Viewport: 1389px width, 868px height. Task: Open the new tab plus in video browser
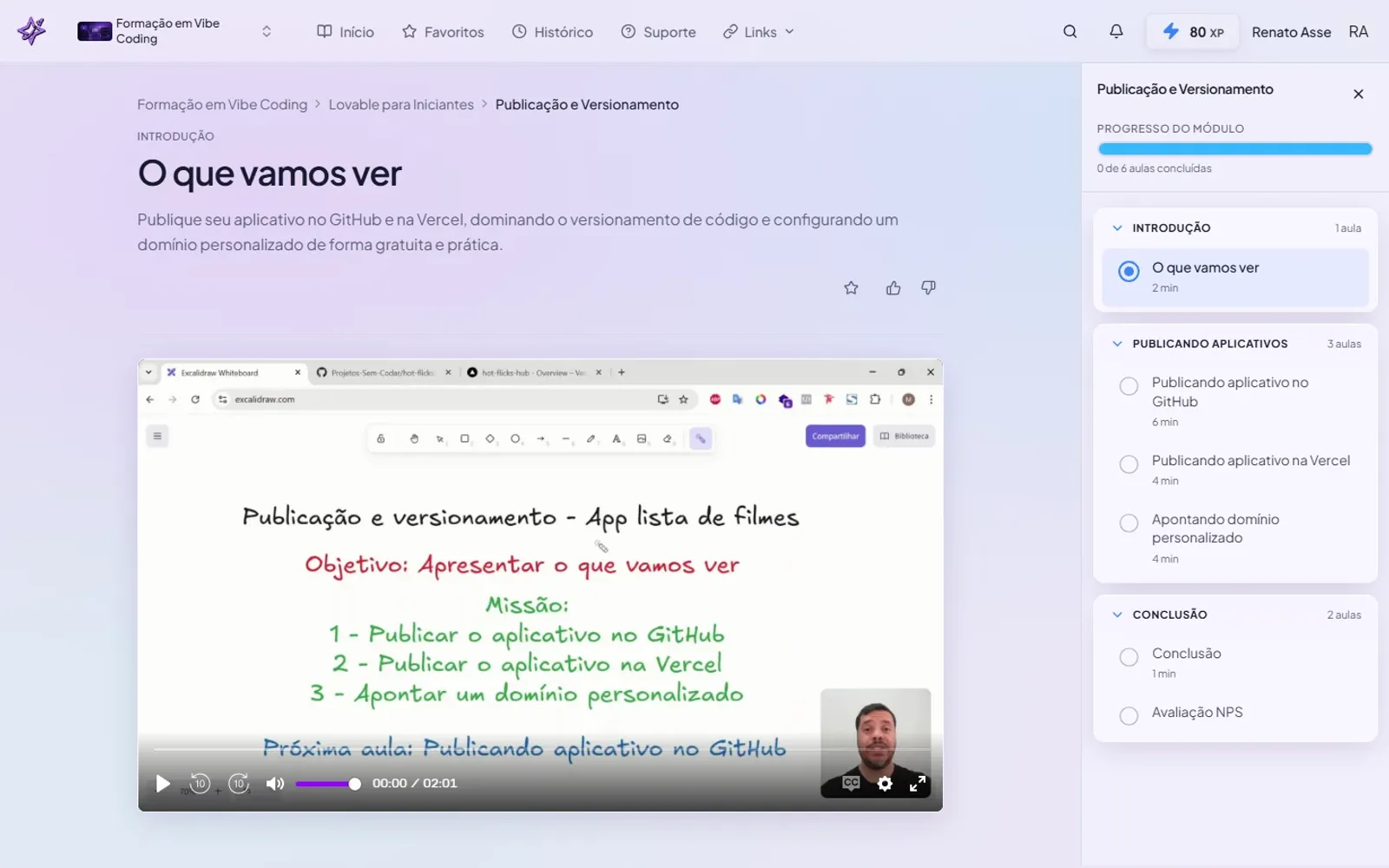[621, 372]
